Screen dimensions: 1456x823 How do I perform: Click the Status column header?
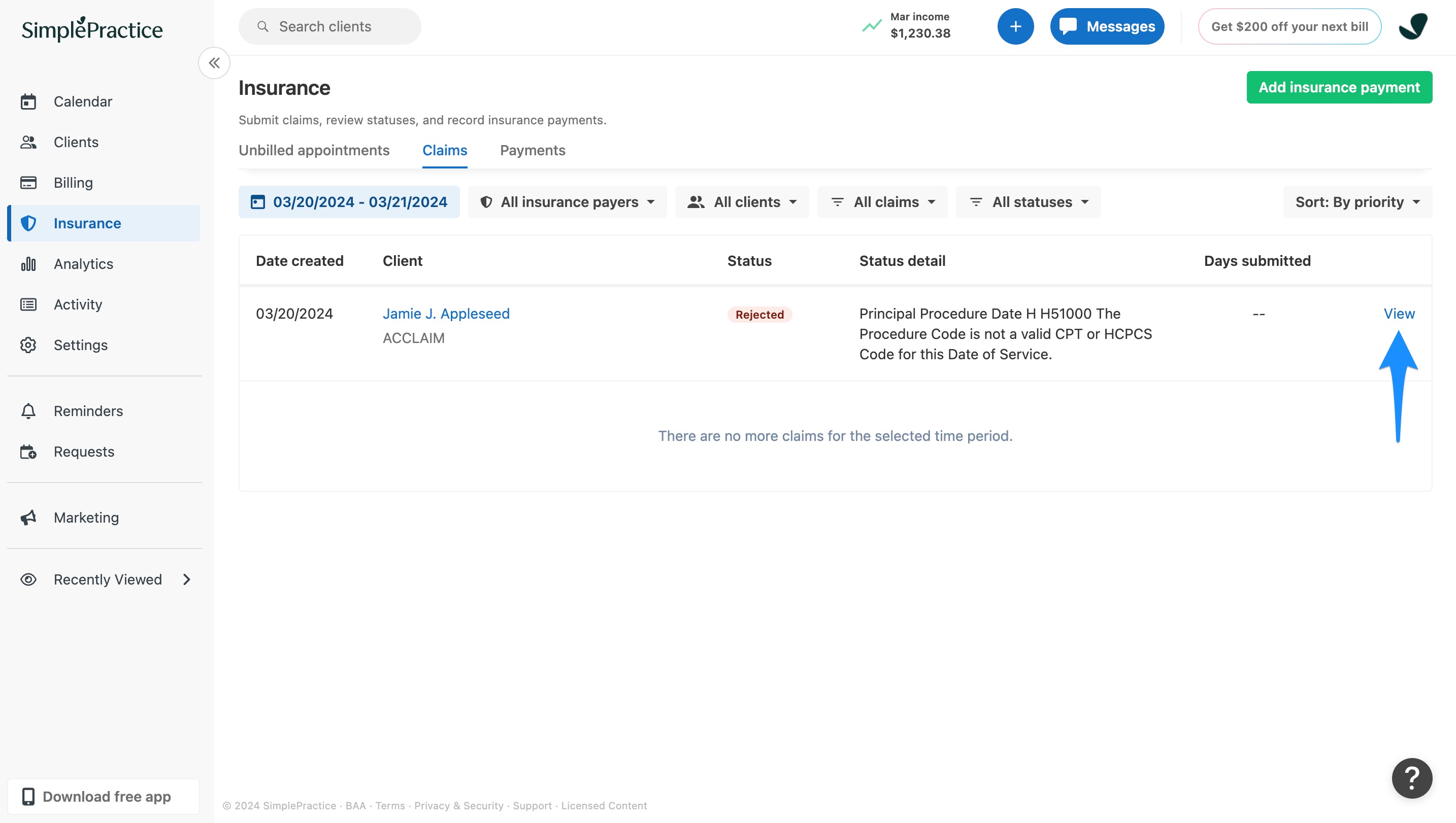click(749, 261)
